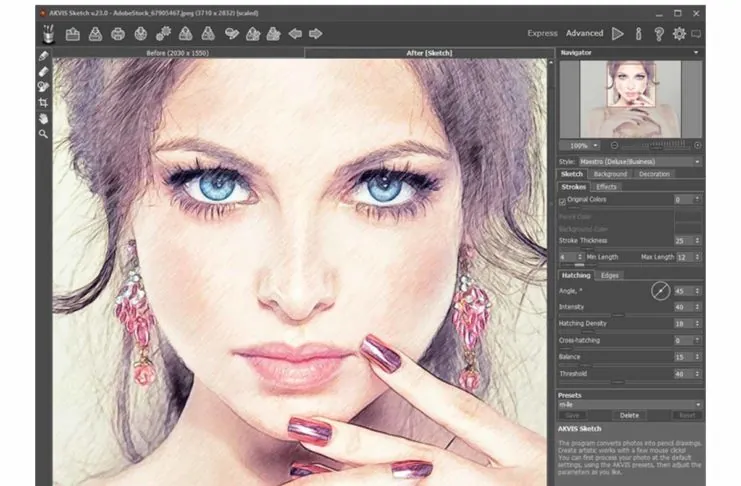
Task: Expand the Presets dropdown list
Action: point(630,405)
